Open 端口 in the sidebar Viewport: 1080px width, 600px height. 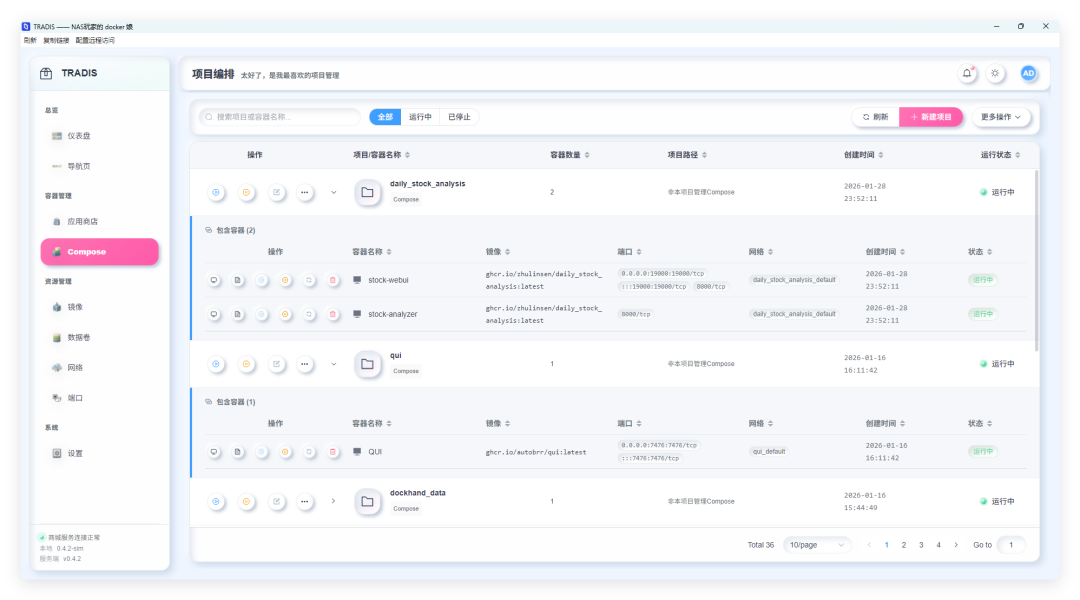[x=100, y=398]
